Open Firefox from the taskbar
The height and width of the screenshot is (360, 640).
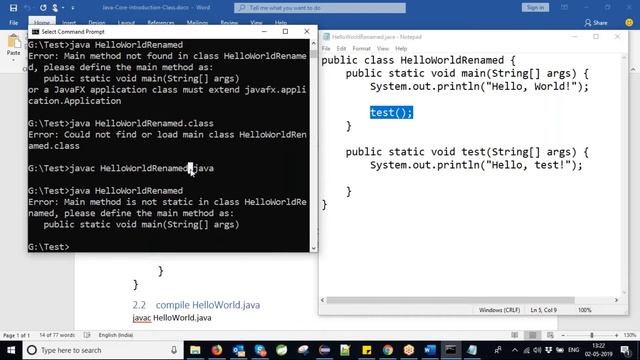tap(217, 350)
